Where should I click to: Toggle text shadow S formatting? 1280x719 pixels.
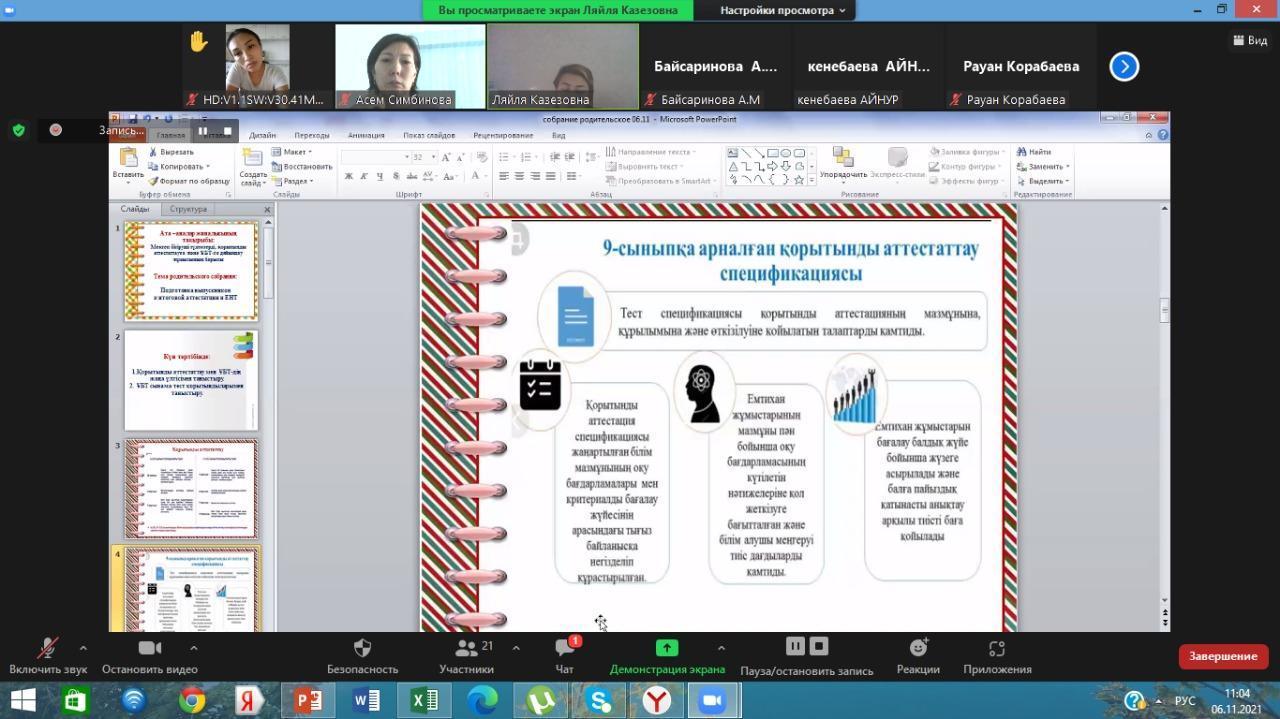coord(396,176)
